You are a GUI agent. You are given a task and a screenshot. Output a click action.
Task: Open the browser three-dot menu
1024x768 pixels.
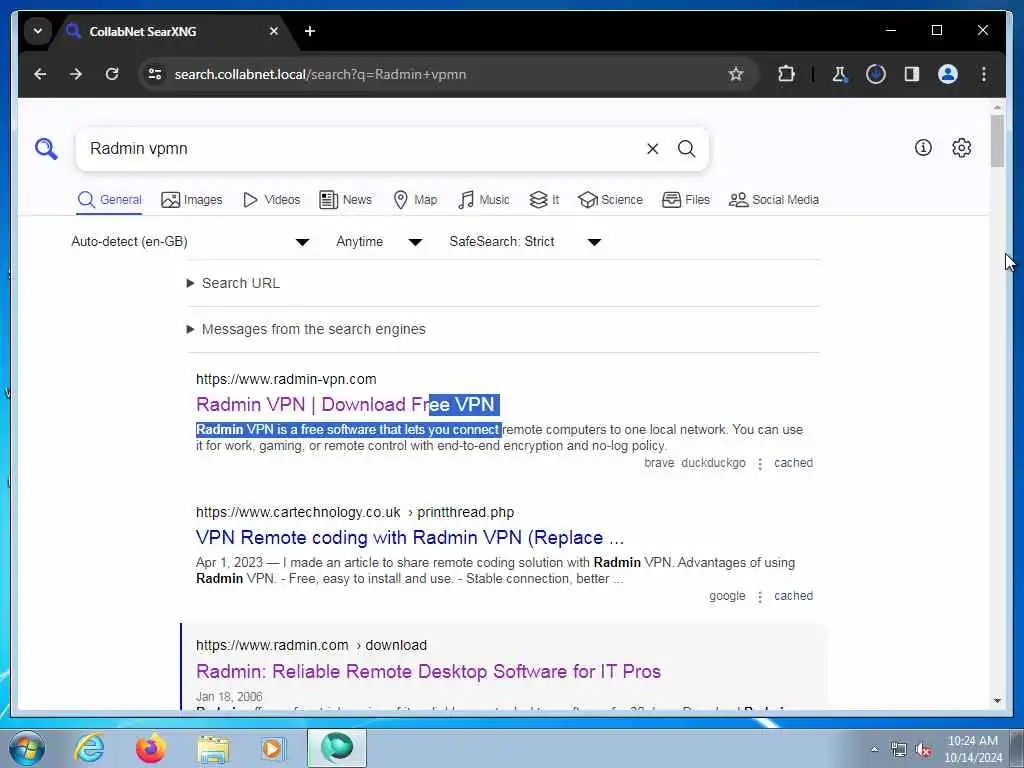(x=984, y=74)
